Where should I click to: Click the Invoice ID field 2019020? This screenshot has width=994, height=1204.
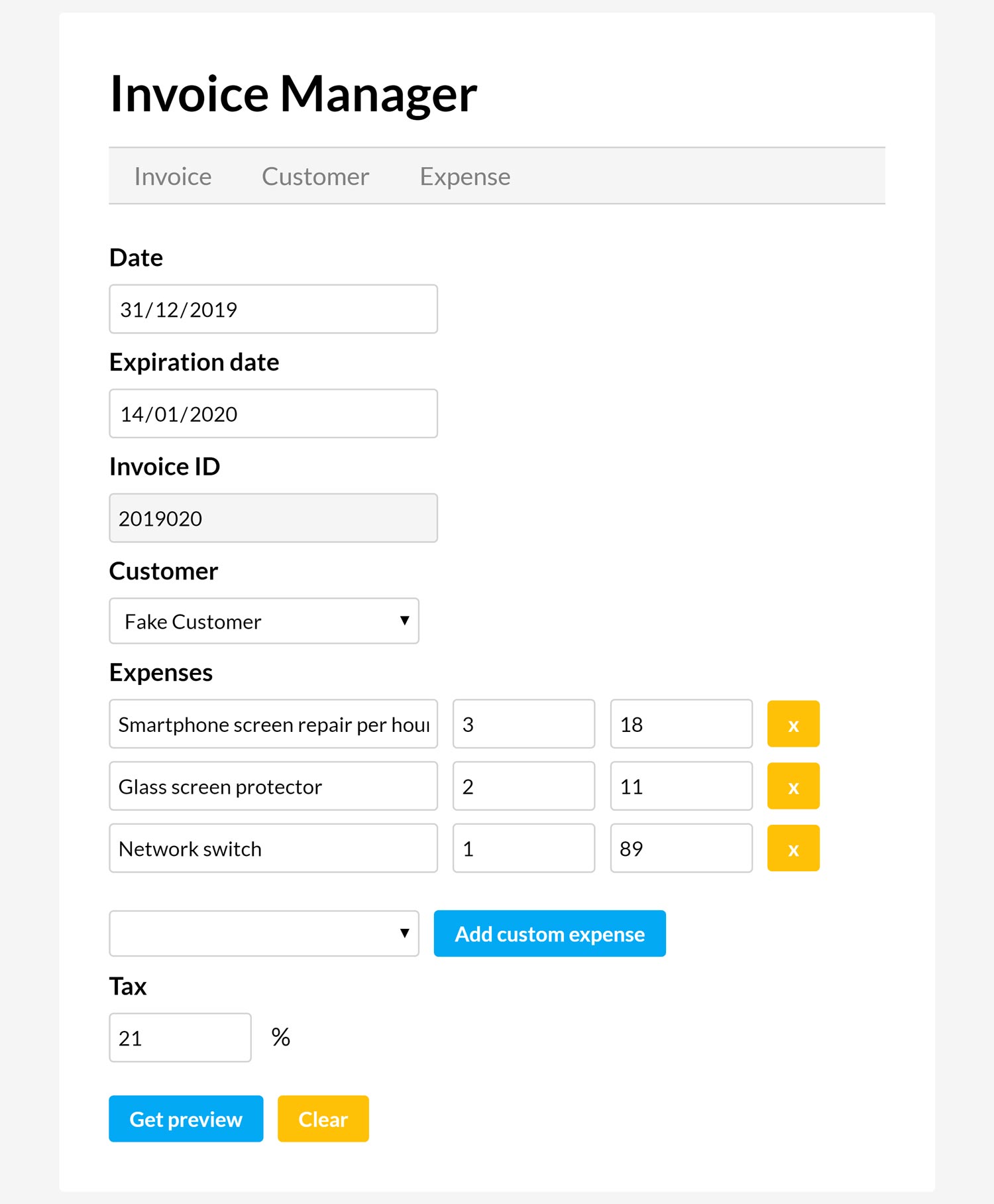(273, 518)
